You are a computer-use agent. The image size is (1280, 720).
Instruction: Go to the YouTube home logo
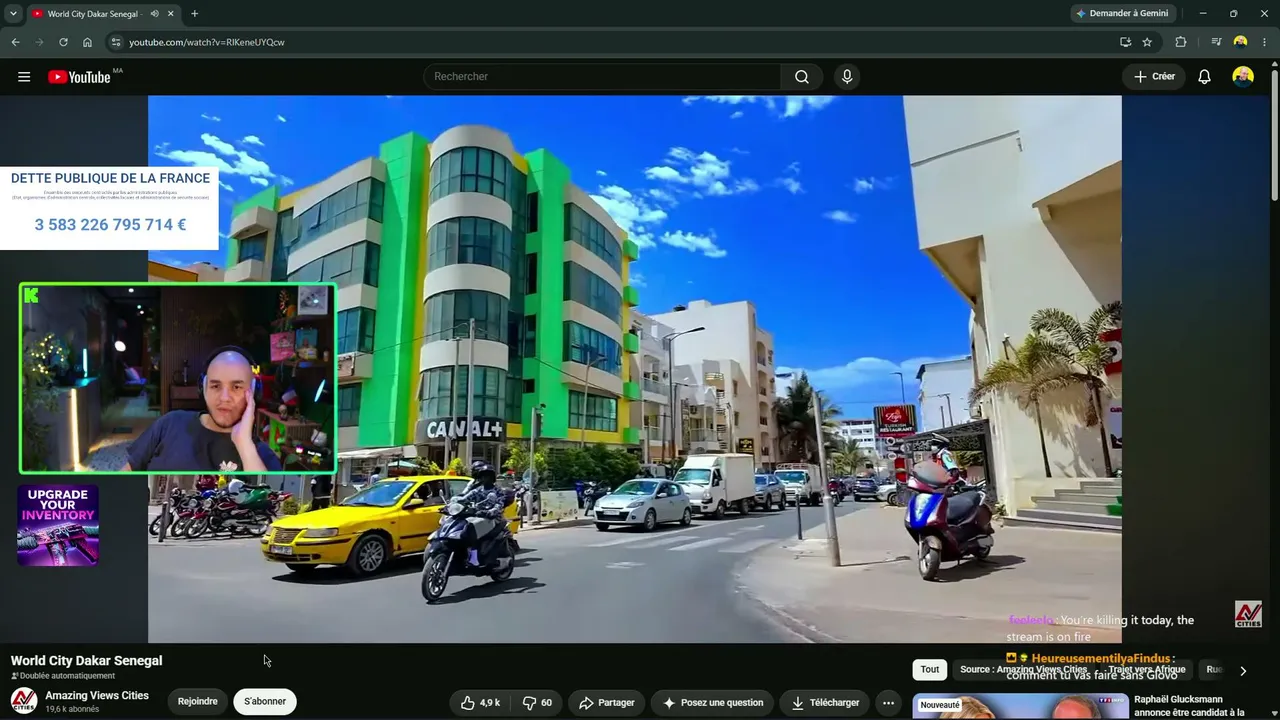[x=79, y=77]
